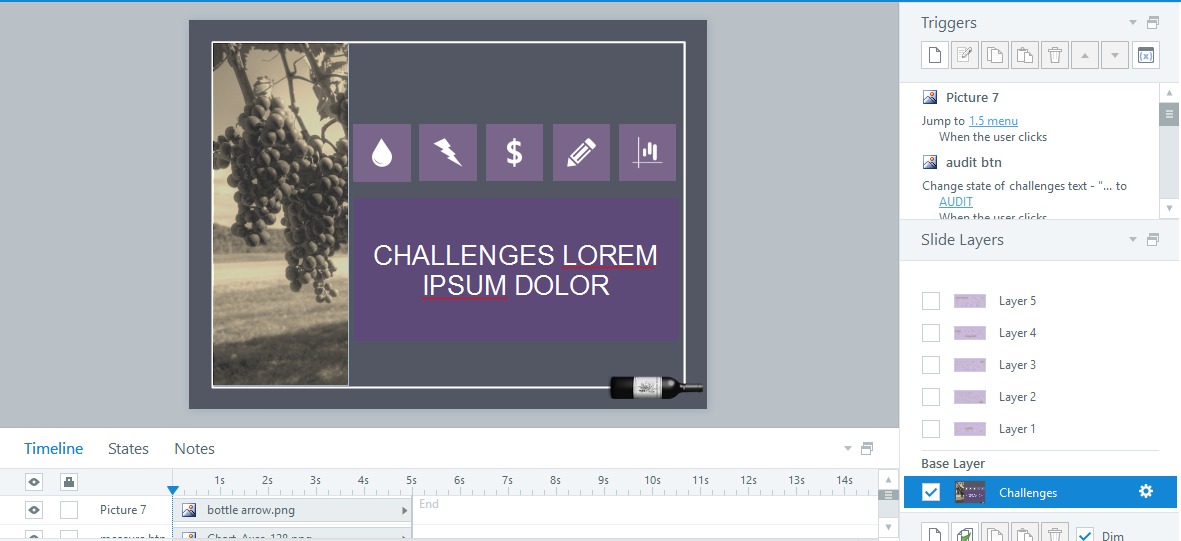Open the Manage project variables (x) button
1181x541 pixels.
pyautogui.click(x=1145, y=55)
